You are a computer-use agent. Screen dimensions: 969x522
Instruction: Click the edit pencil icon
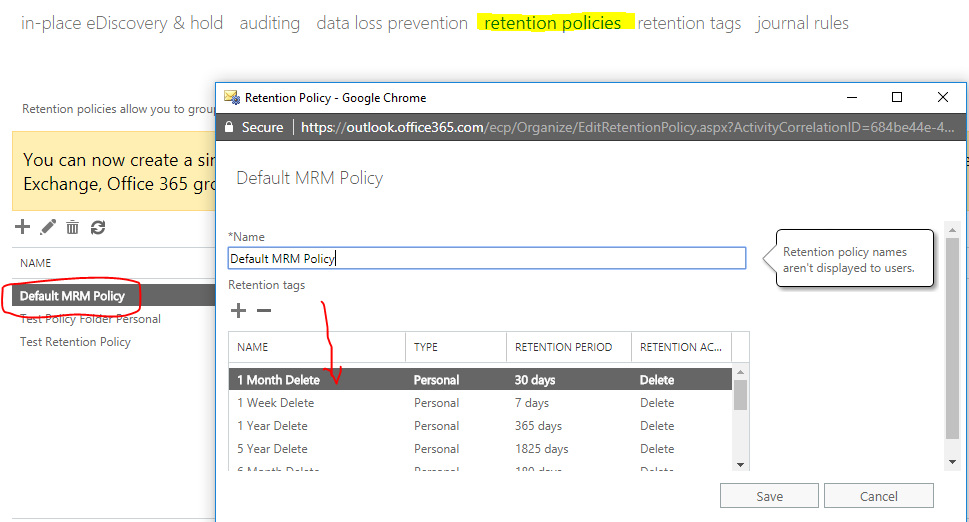48,227
